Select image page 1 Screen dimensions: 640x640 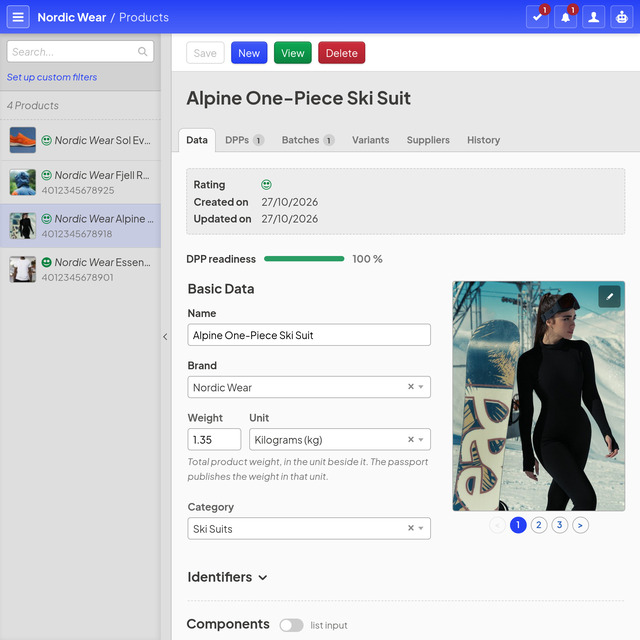click(x=518, y=525)
